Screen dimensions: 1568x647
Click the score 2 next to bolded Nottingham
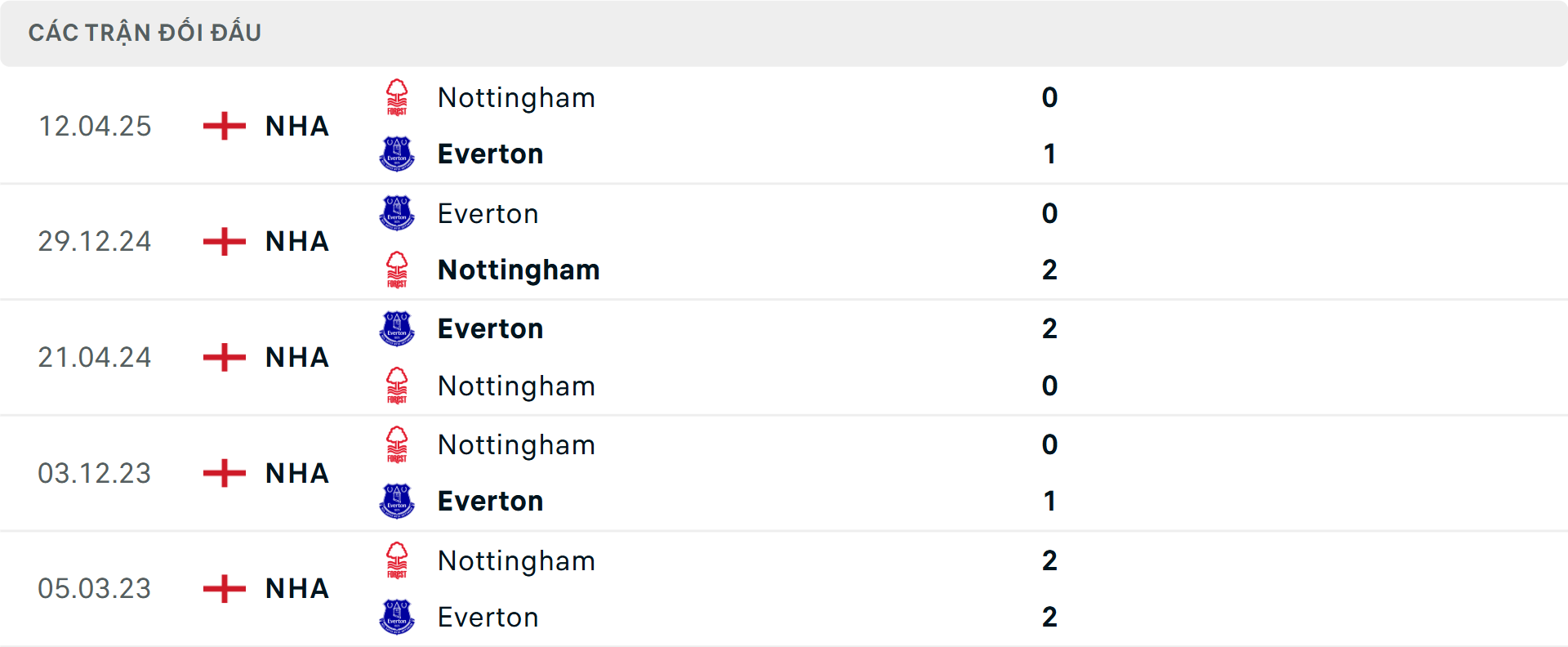pos(1050,270)
